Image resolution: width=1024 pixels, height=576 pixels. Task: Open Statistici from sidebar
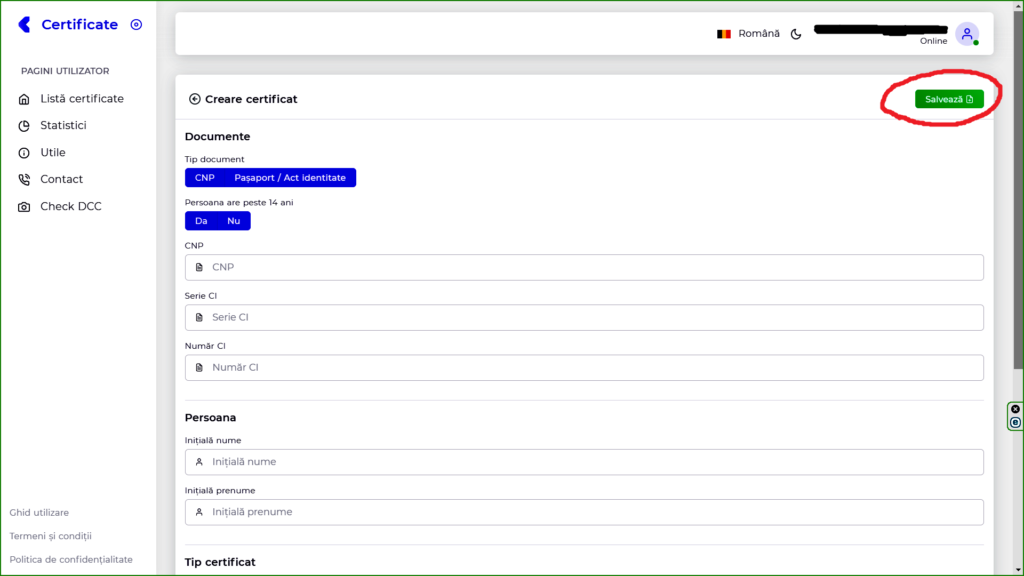coord(63,126)
